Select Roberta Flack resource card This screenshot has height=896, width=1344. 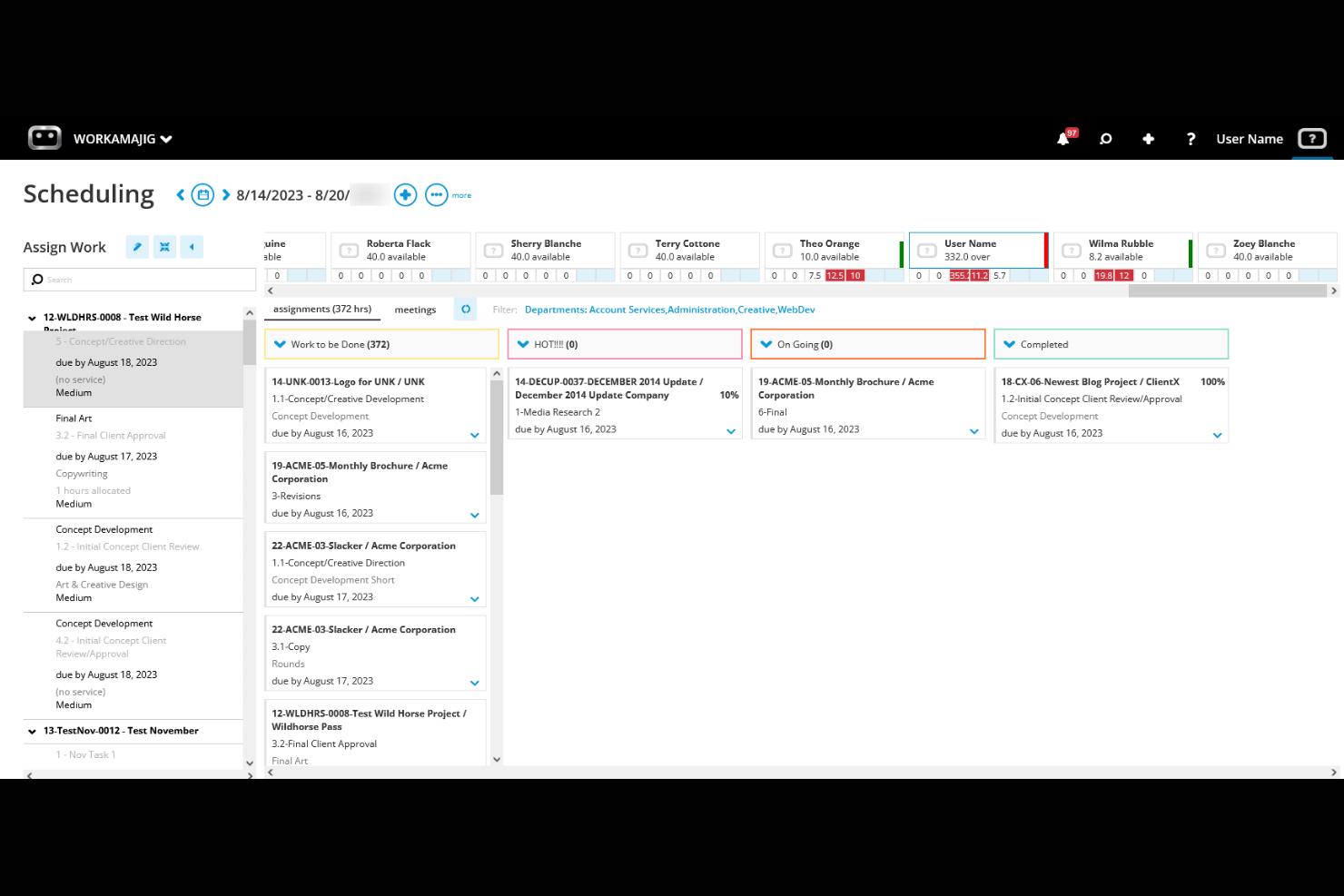click(400, 251)
